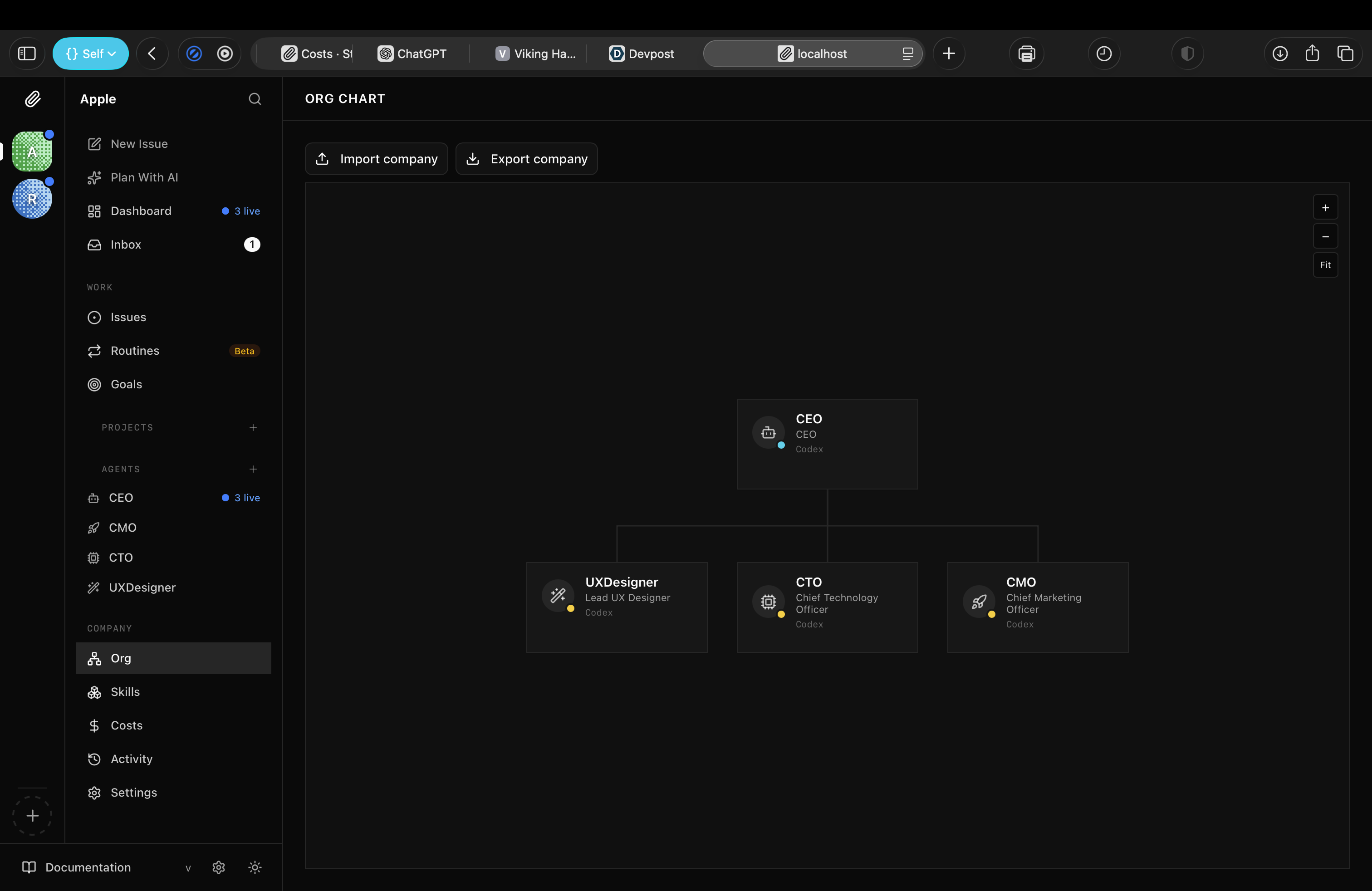Add a new agent with plus
Viewport: 1372px width, 891px height.
[x=253, y=469]
